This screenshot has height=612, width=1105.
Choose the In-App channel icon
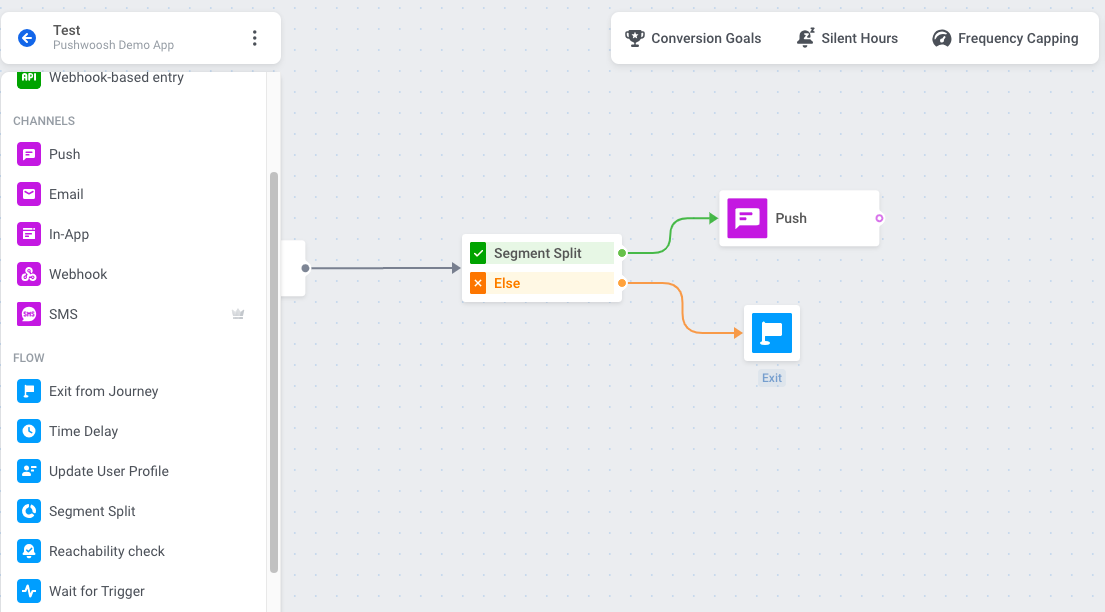29,234
